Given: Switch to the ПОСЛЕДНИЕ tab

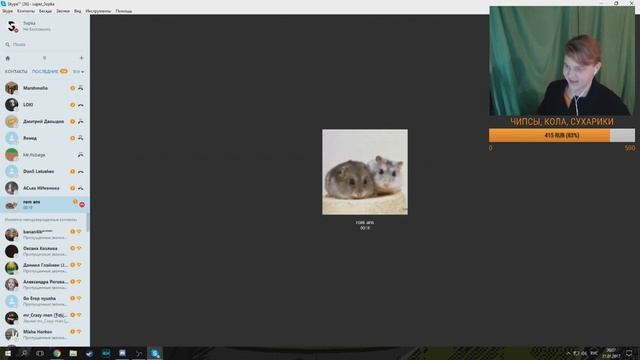Looking at the screenshot, I should (45, 71).
